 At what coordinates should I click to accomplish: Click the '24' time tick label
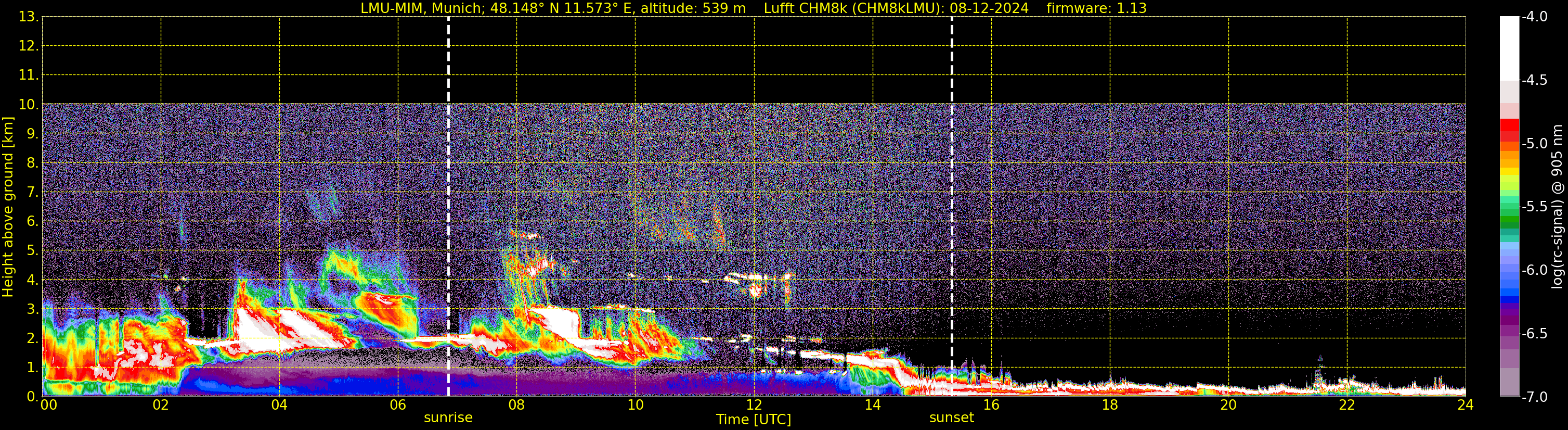[1465, 405]
